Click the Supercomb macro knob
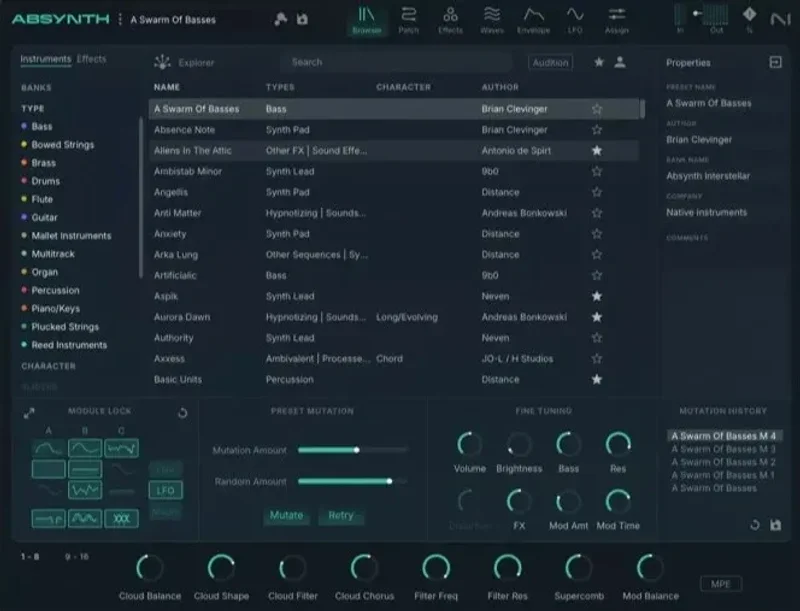Viewport: 800px width, 611px height. (x=579, y=568)
